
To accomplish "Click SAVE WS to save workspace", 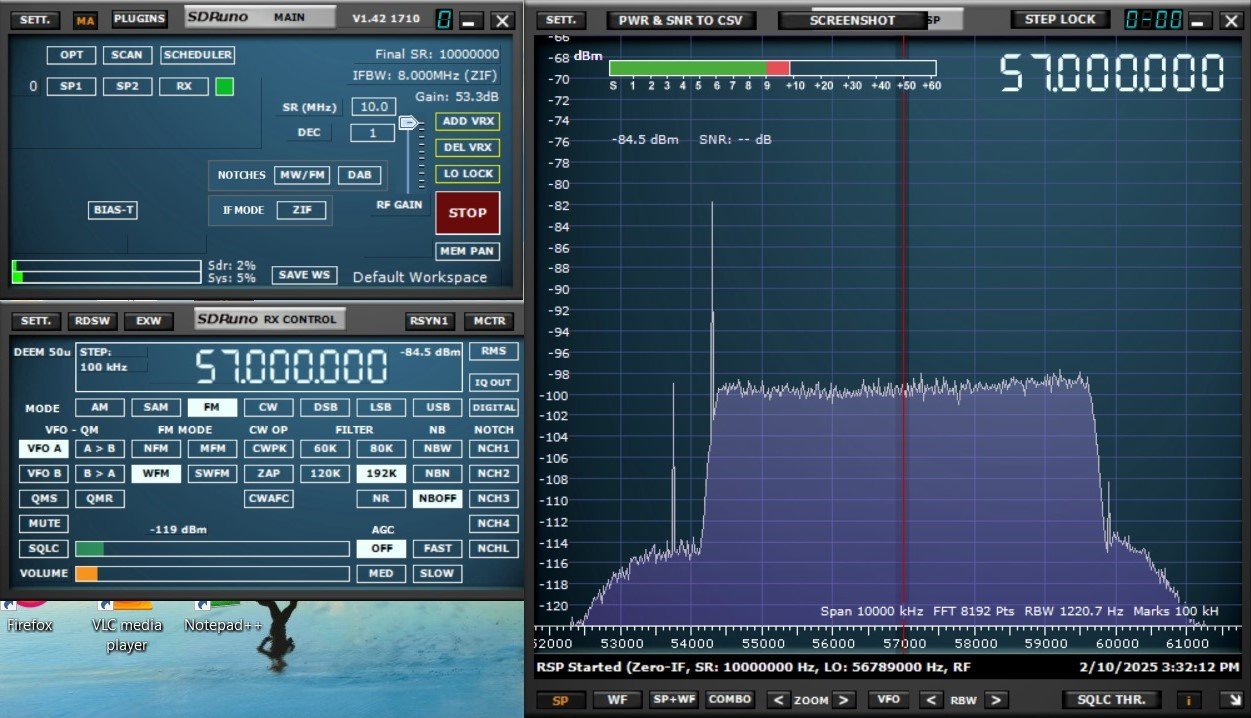I will [304, 275].
